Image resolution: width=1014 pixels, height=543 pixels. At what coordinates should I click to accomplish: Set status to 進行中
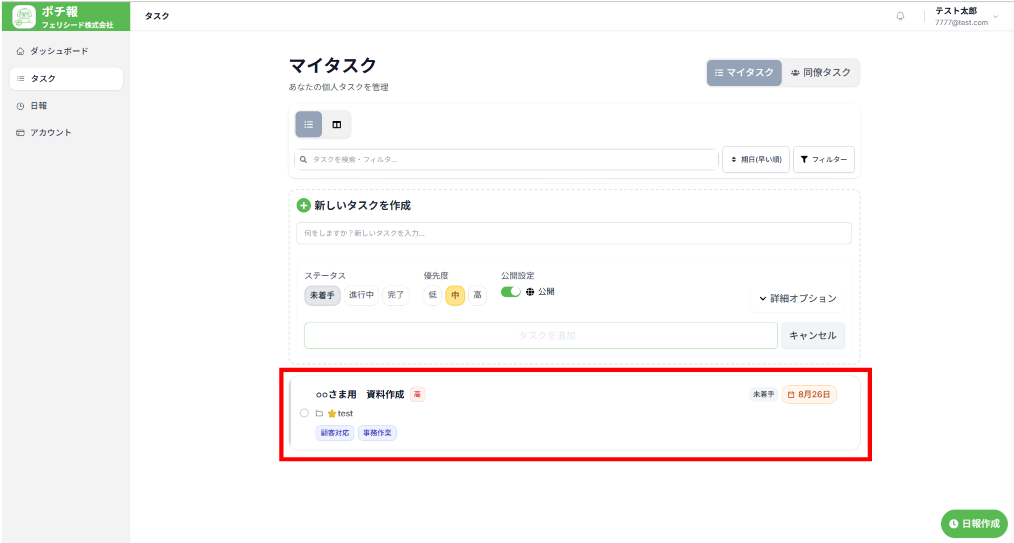(361, 295)
